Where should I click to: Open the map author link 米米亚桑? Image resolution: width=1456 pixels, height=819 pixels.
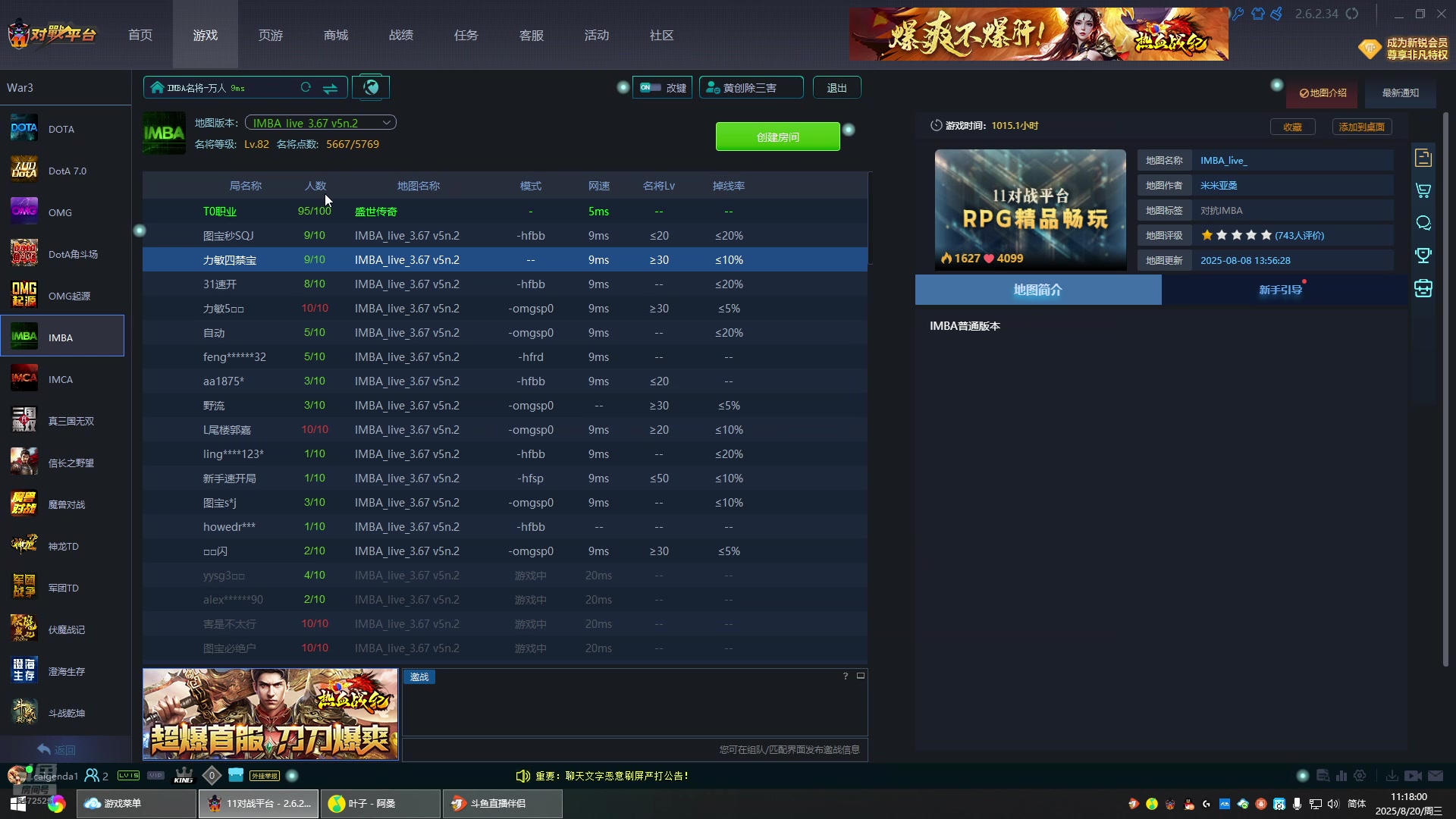[1219, 186]
